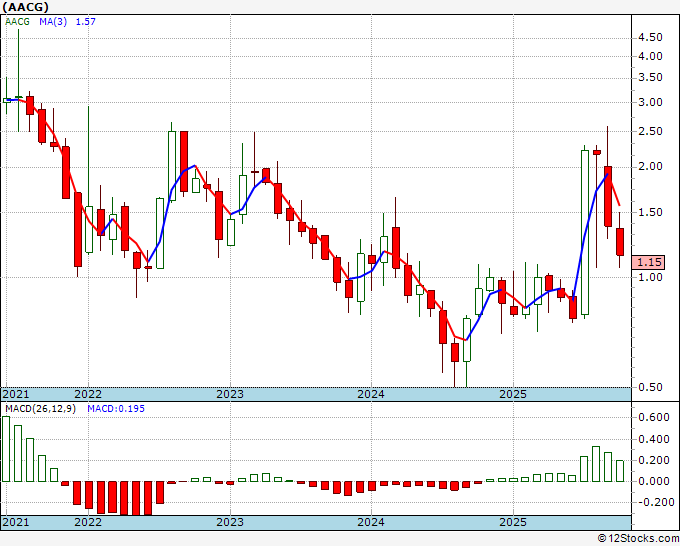Click the MACD(26,12,9) indicator label
This screenshot has width=680, height=546.
[x=40, y=409]
